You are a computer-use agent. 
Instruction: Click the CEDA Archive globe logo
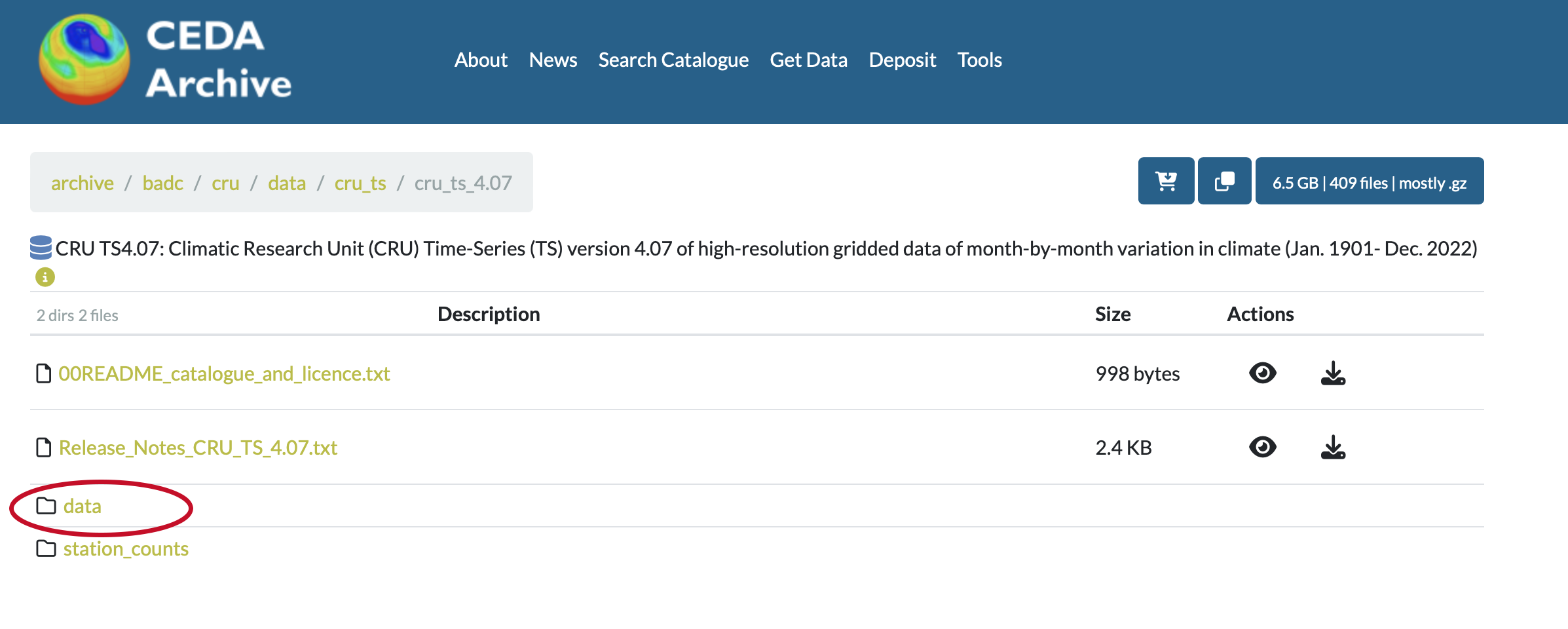[84, 60]
